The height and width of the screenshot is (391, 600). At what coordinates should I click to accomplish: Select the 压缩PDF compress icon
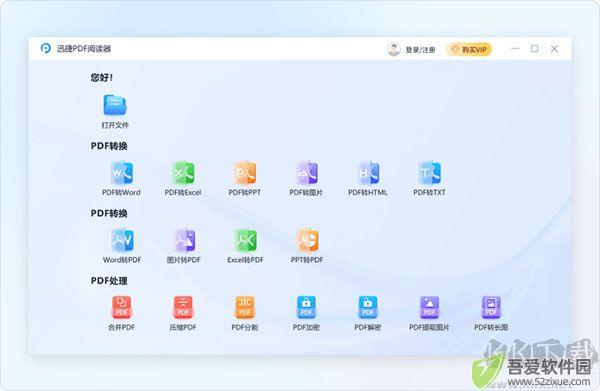[183, 307]
